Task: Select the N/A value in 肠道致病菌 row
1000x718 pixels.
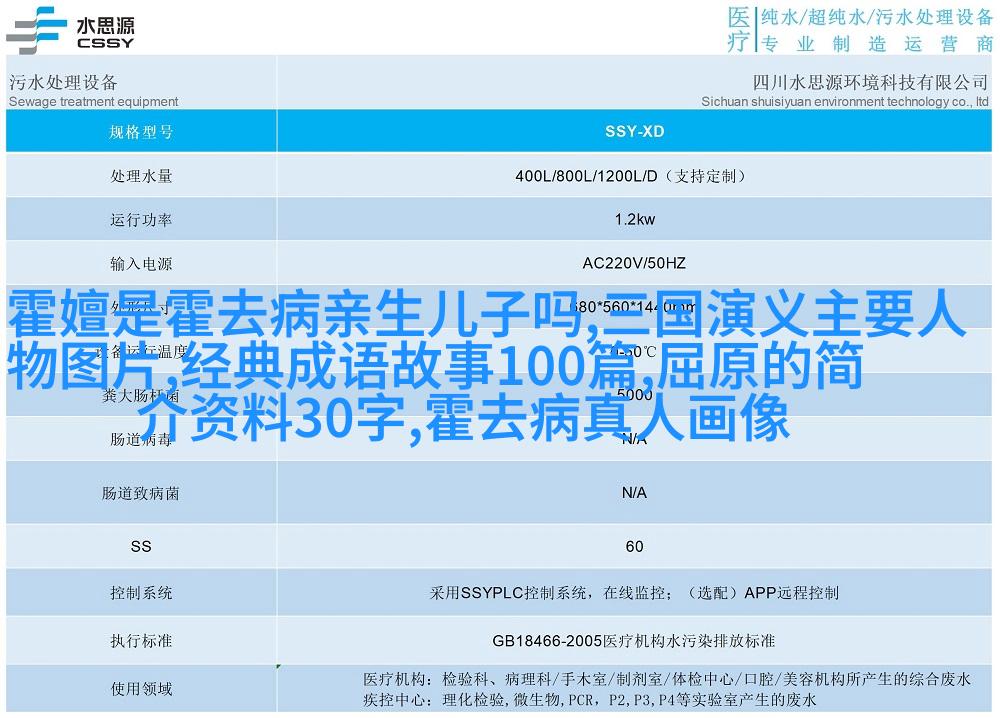Action: 634,493
